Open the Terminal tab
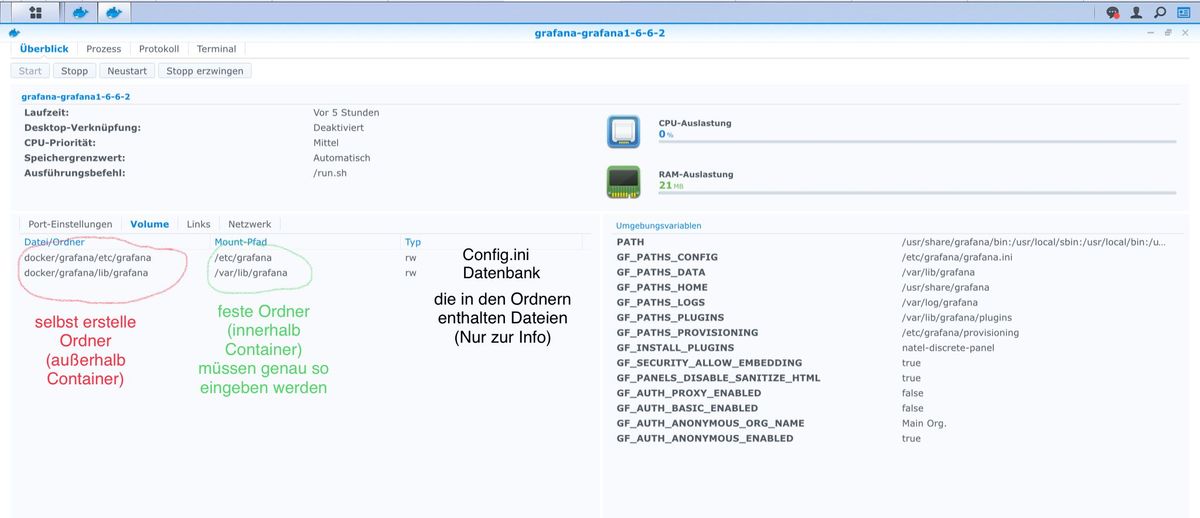1200x518 pixels. 216,48
